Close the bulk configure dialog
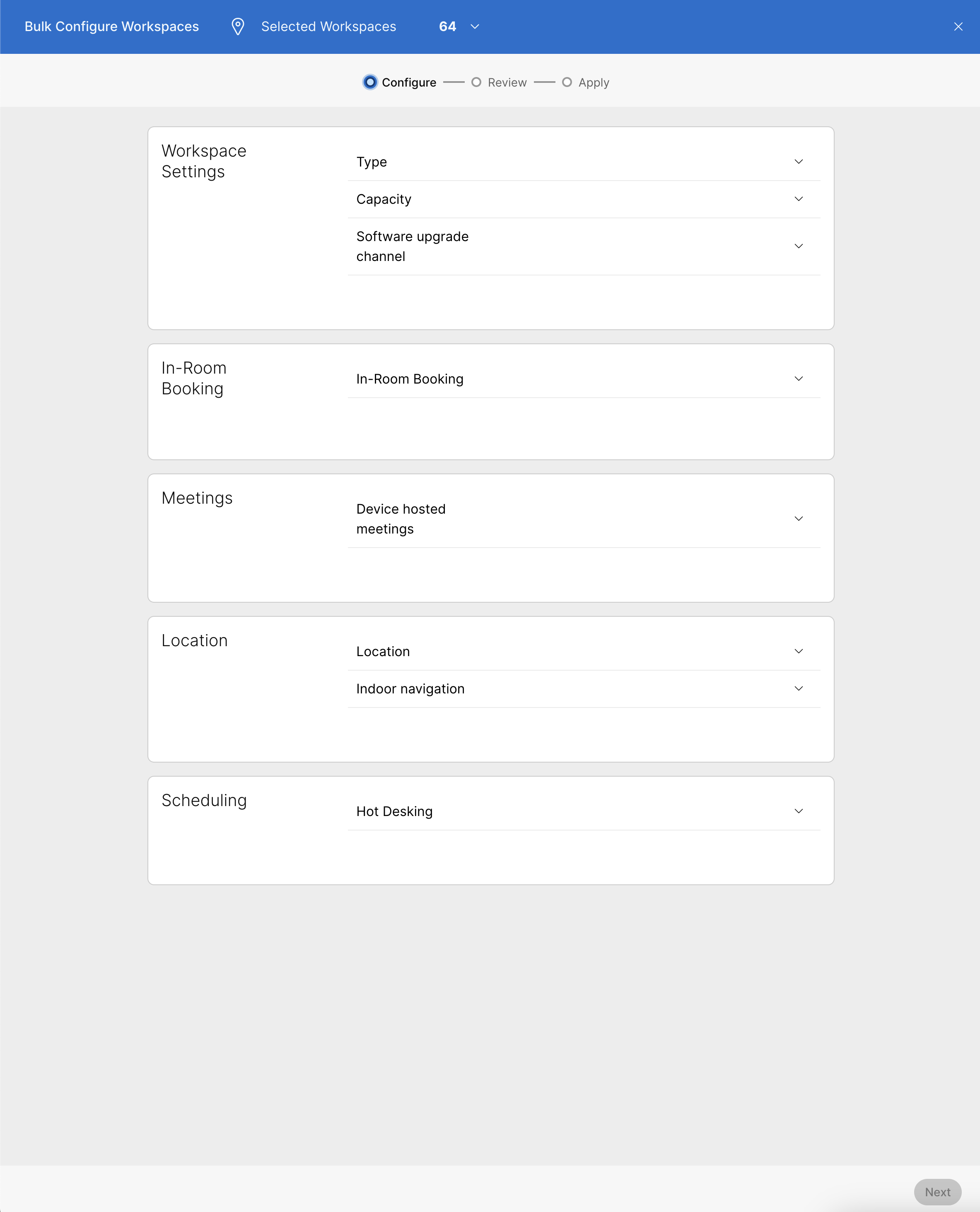 pyautogui.click(x=958, y=26)
